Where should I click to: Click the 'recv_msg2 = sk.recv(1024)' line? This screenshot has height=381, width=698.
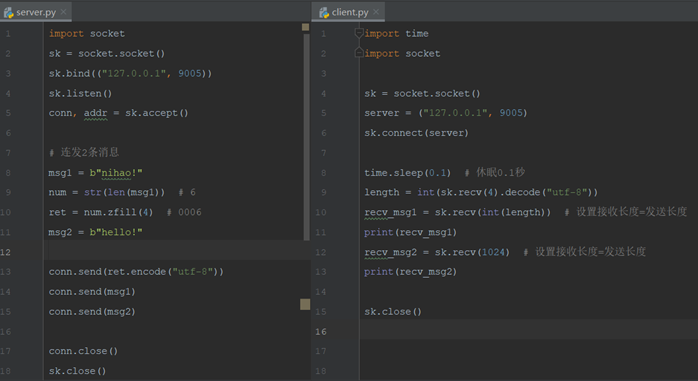tap(437, 252)
